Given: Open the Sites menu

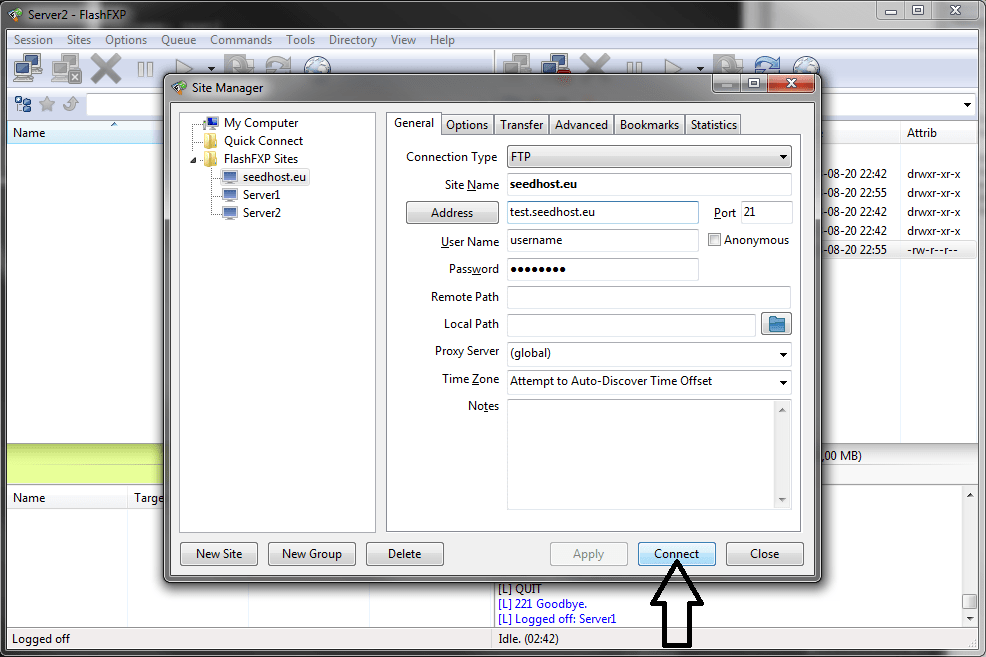Looking at the screenshot, I should [x=79, y=40].
